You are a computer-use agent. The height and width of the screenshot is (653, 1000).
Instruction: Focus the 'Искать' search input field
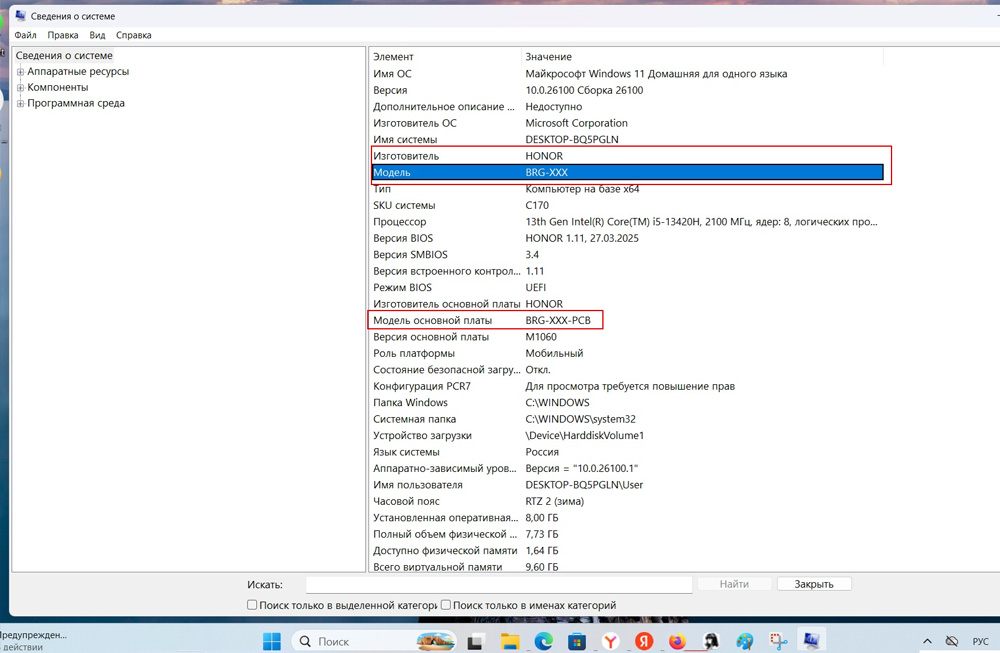point(499,585)
